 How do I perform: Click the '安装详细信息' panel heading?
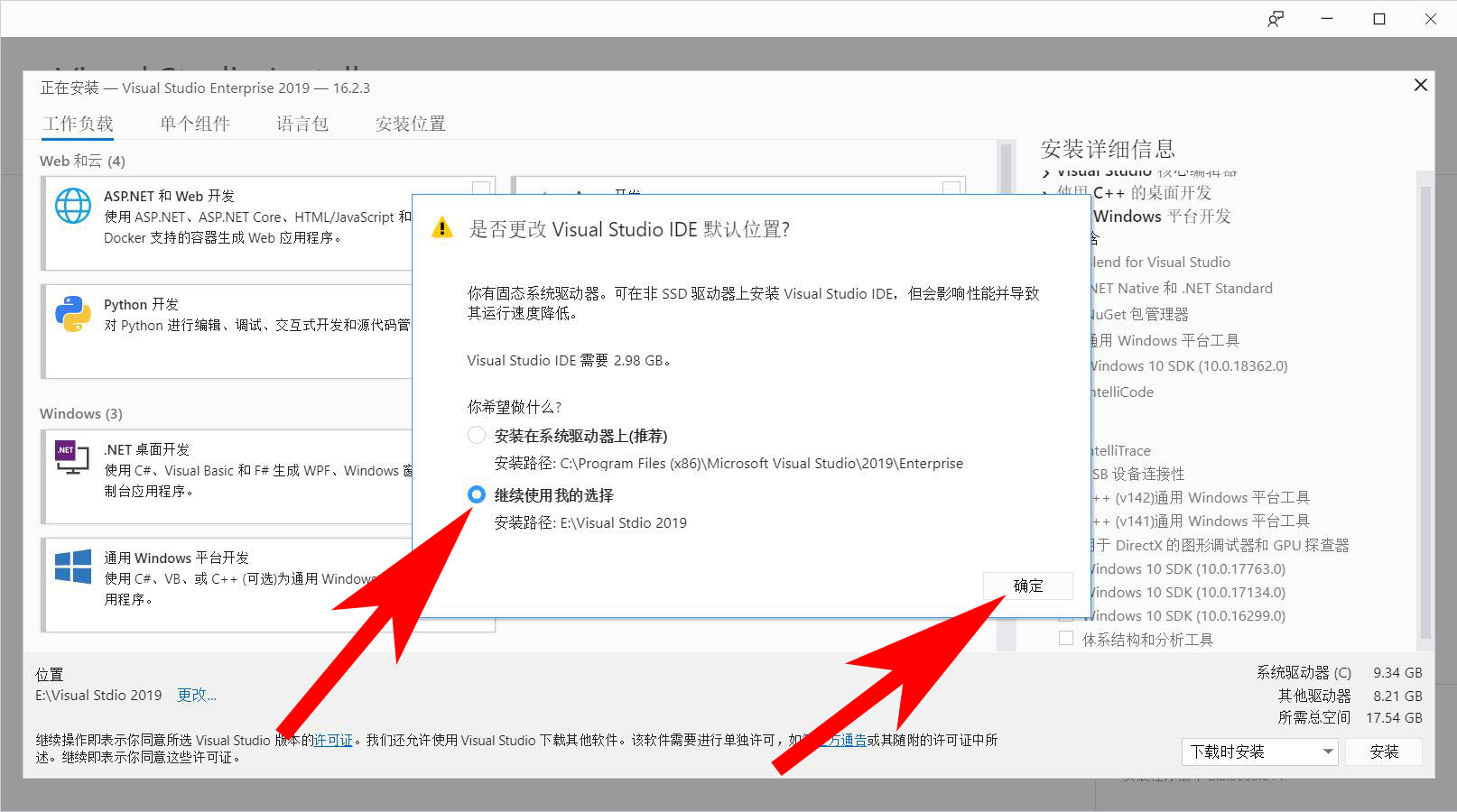(x=1108, y=149)
